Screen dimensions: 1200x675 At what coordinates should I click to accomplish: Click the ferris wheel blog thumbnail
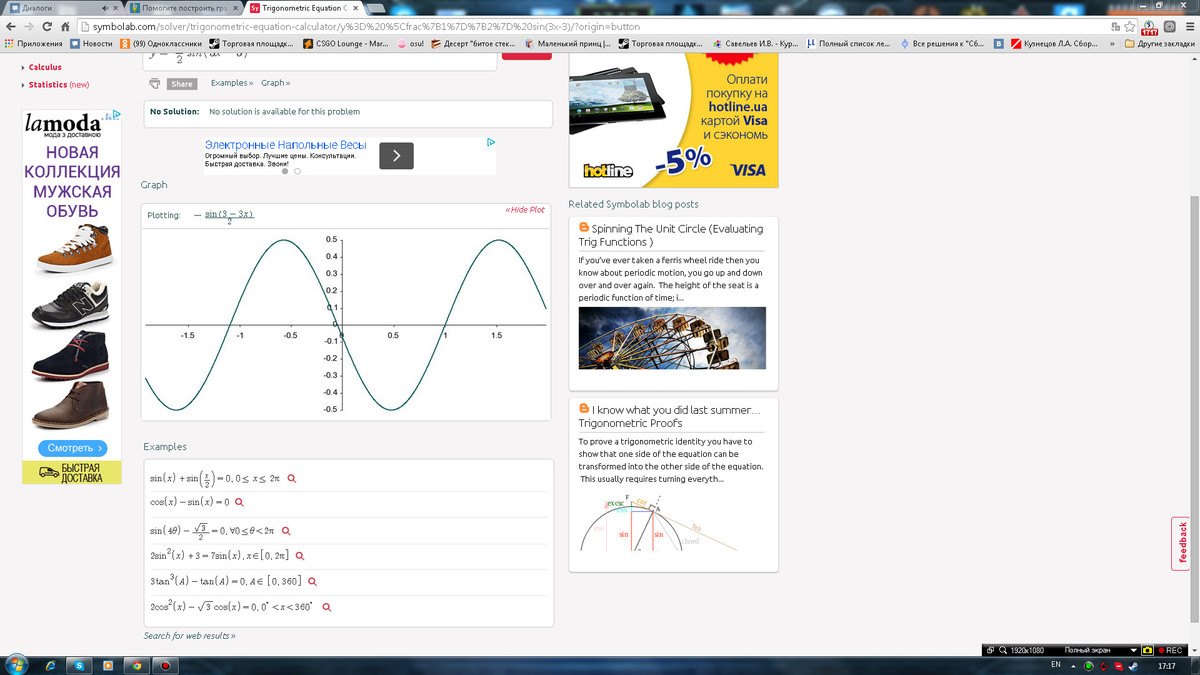[672, 338]
